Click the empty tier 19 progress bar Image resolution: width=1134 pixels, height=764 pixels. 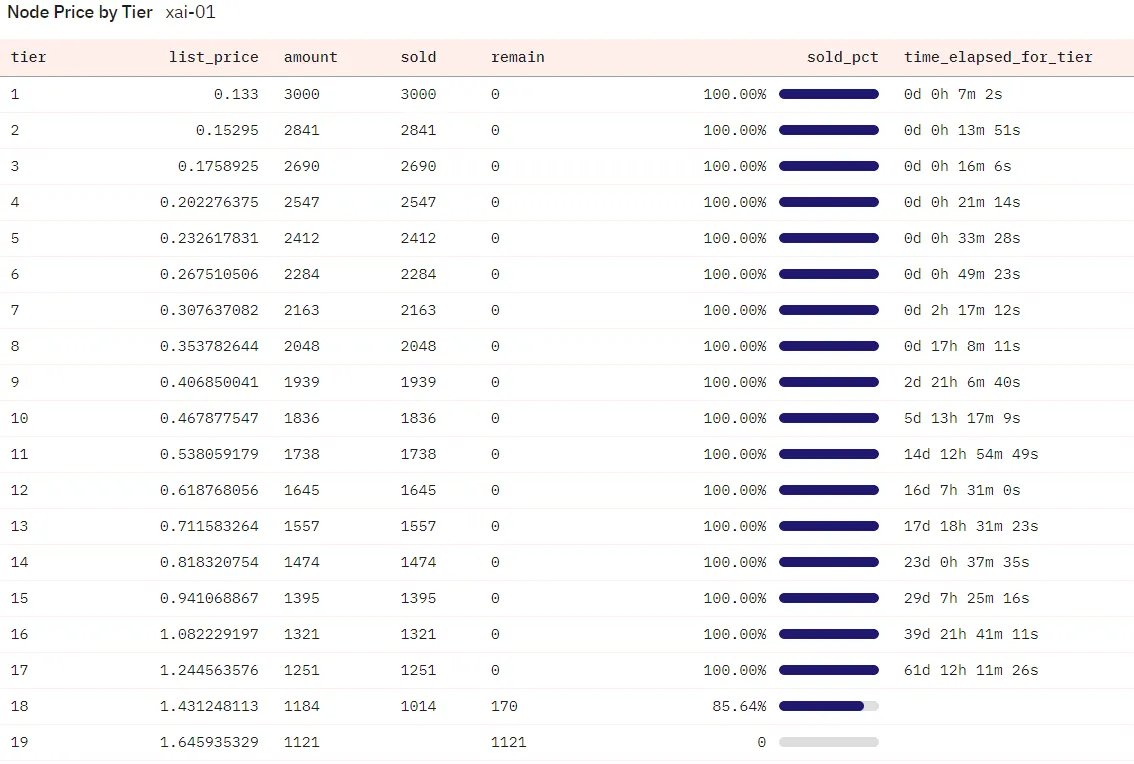coord(828,742)
